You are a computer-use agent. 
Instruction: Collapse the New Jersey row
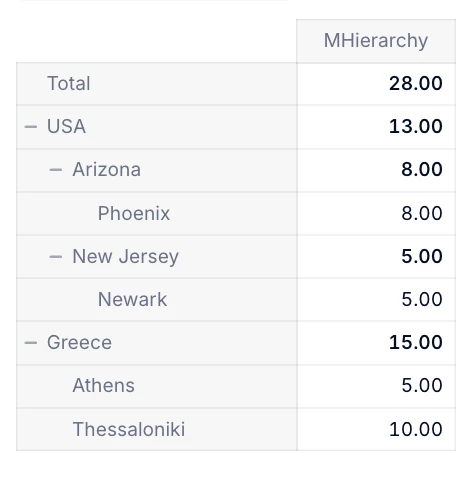click(x=56, y=256)
